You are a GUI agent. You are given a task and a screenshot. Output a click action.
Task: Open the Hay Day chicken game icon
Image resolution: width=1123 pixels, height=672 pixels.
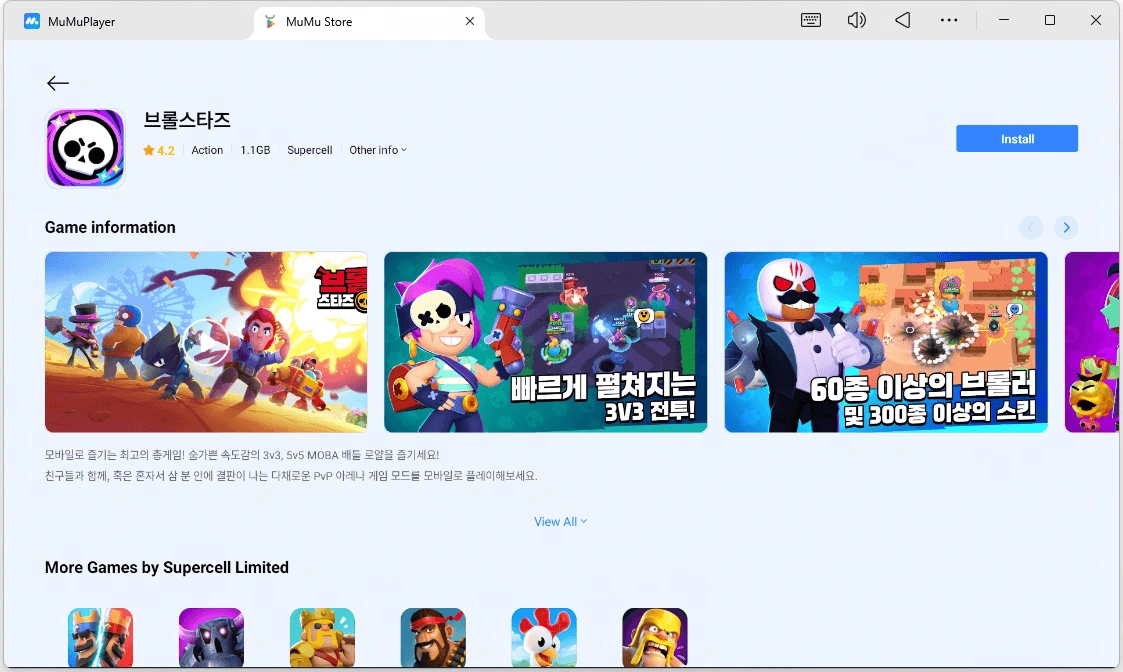(x=544, y=638)
